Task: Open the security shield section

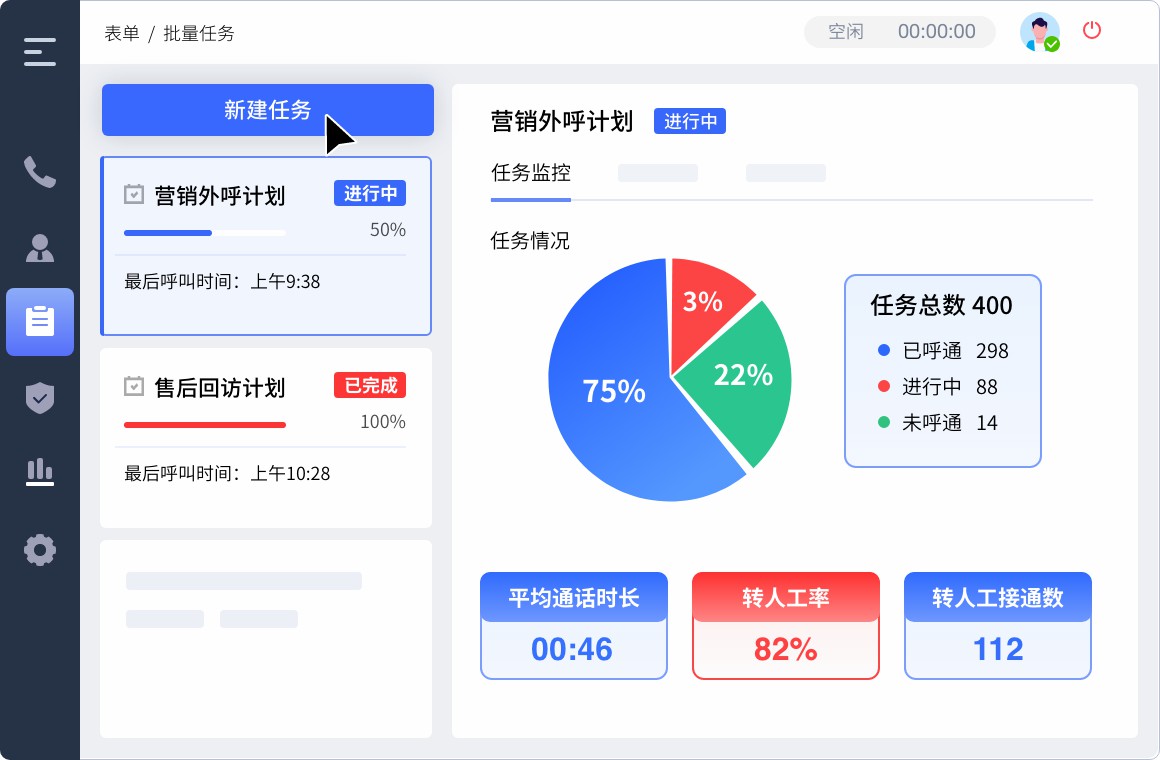Action: pos(40,398)
